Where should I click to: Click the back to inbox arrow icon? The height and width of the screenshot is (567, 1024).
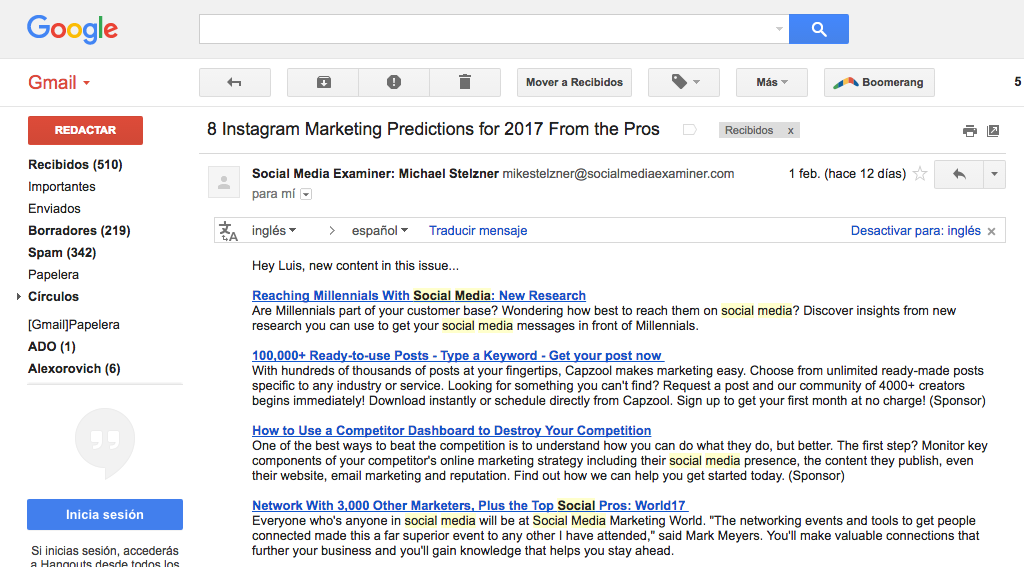[235, 82]
